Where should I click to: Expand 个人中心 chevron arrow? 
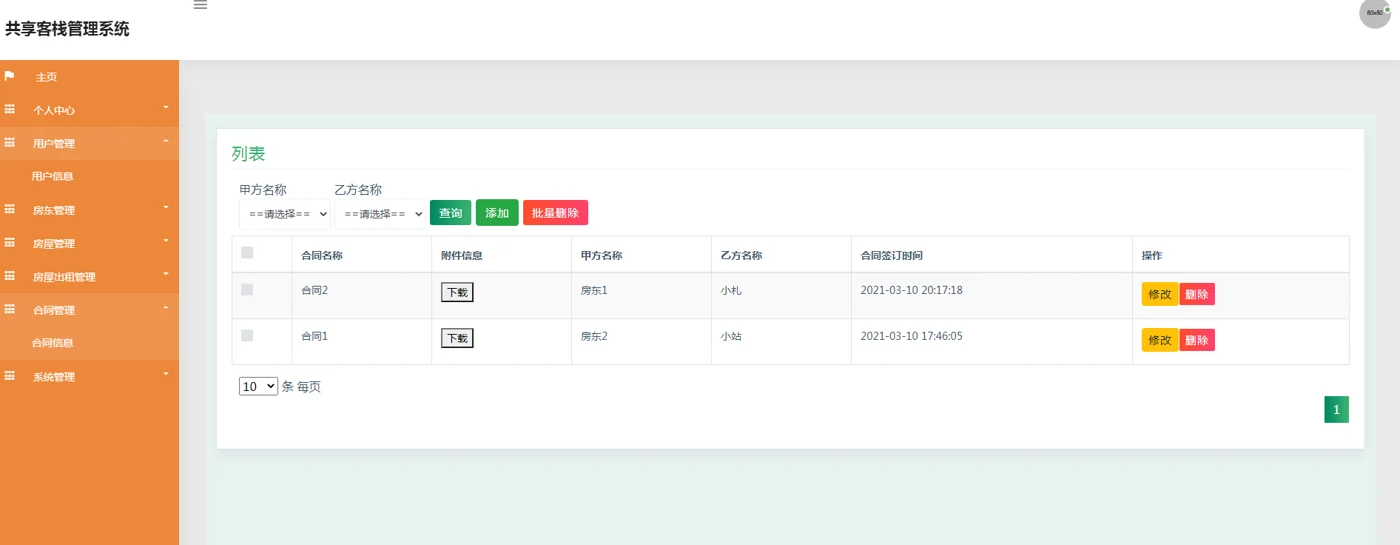166,107
